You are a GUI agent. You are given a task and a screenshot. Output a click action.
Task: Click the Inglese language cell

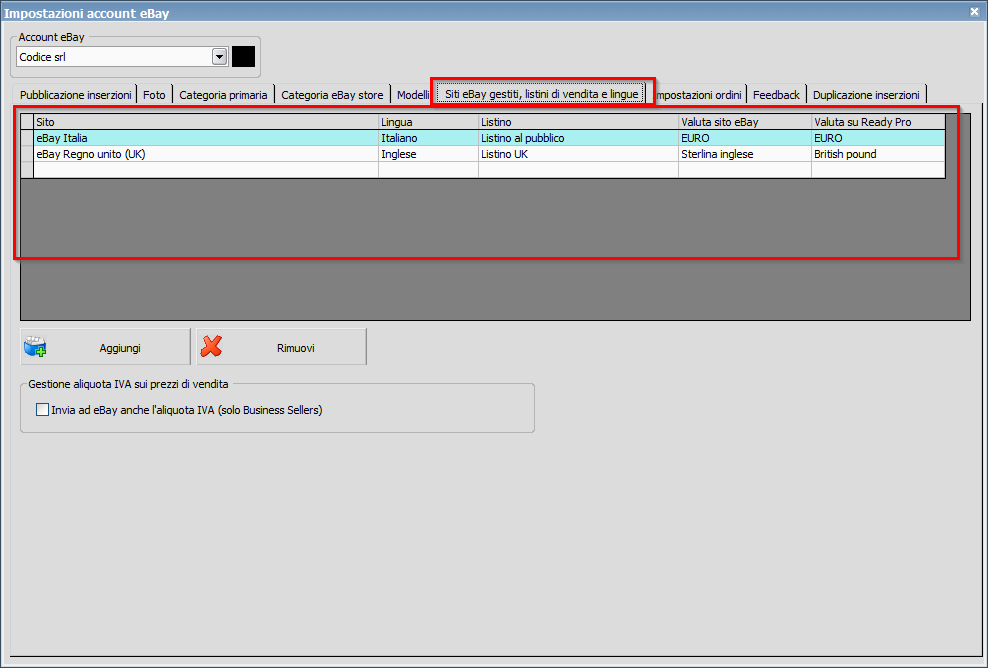428,154
